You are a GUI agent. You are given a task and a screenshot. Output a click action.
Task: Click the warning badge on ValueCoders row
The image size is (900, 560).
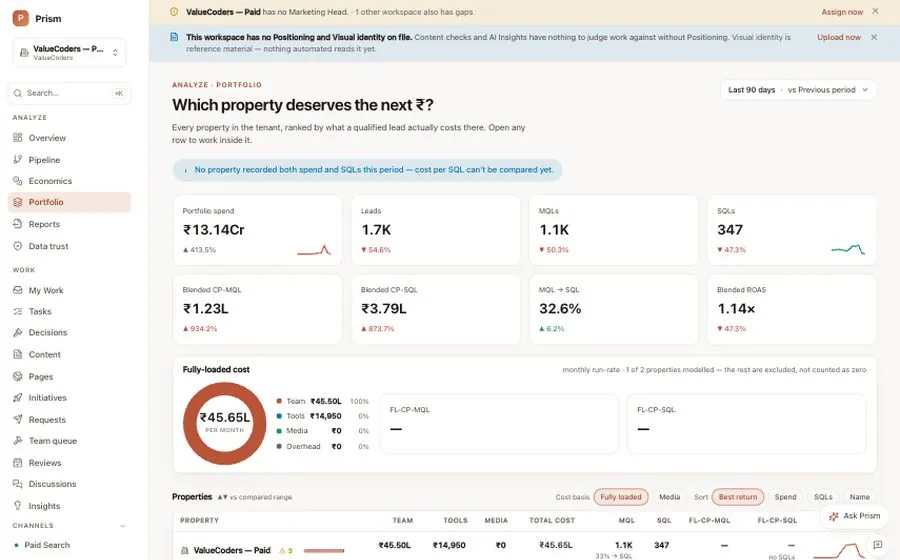pos(286,550)
